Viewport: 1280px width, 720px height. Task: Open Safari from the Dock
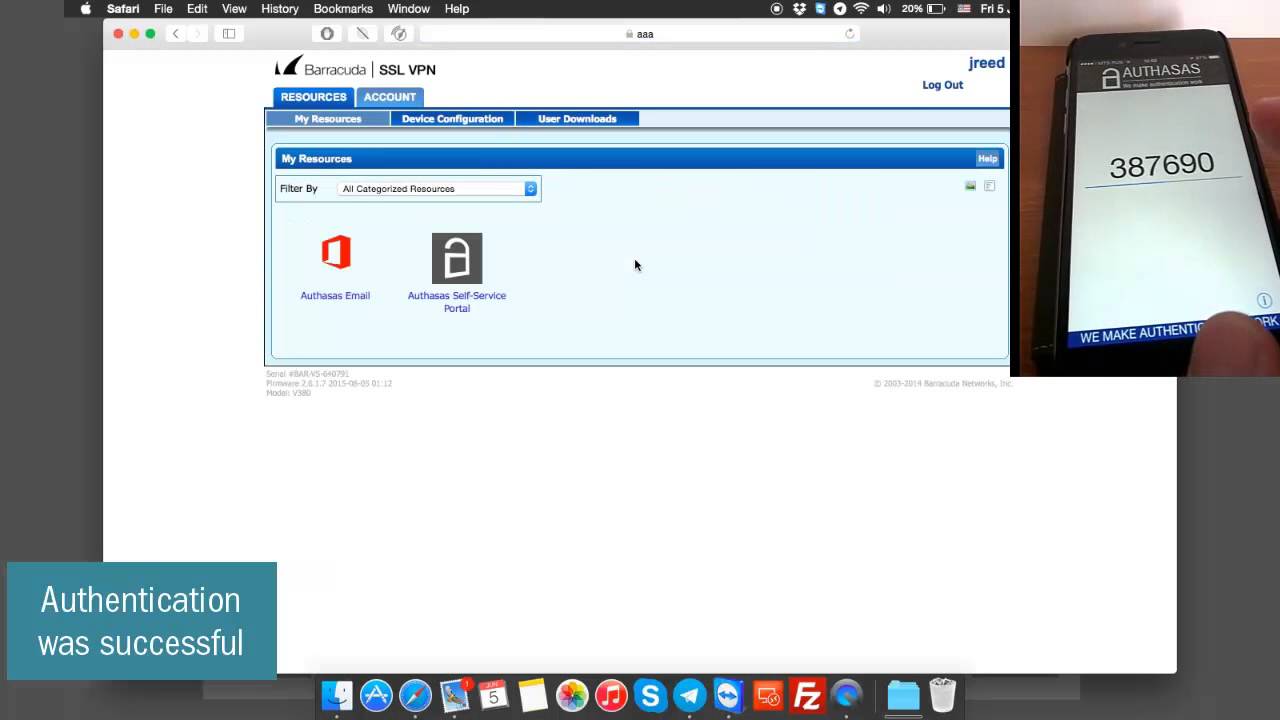coord(415,695)
